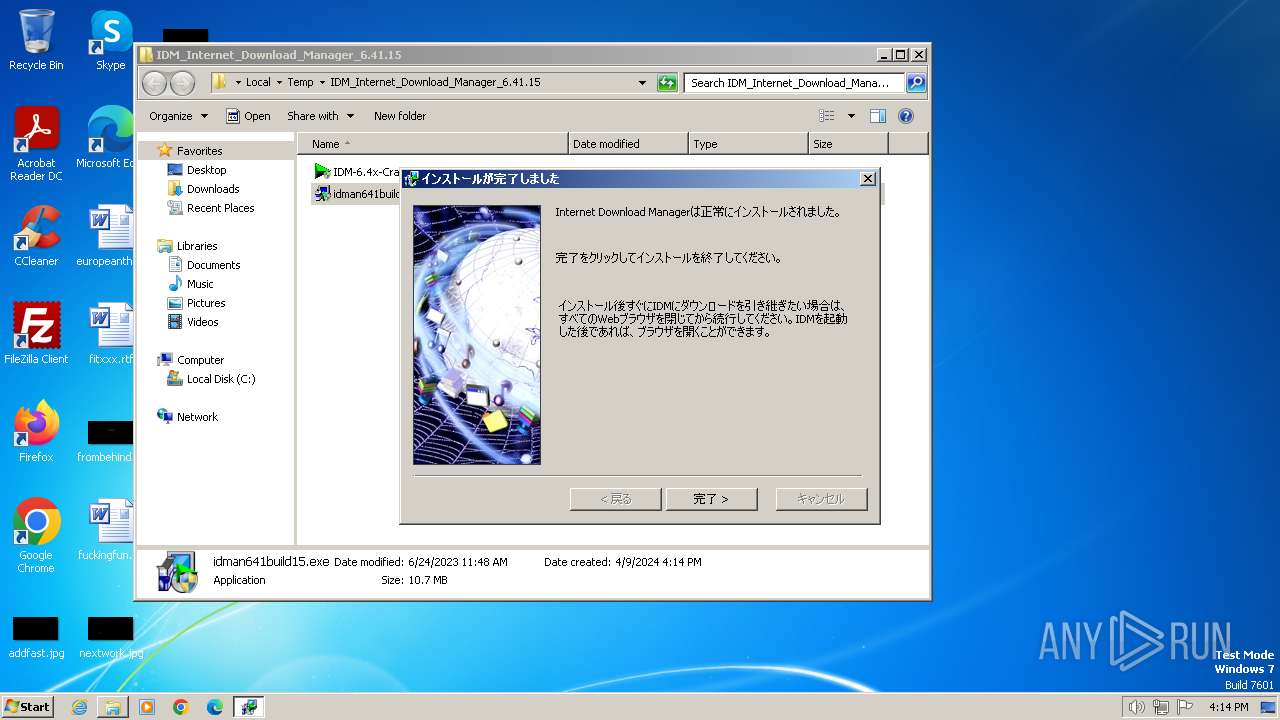Screen dimensions: 1280x720
Task: Open the Action Center flag icon
Action: pyautogui.click(x=1184, y=707)
